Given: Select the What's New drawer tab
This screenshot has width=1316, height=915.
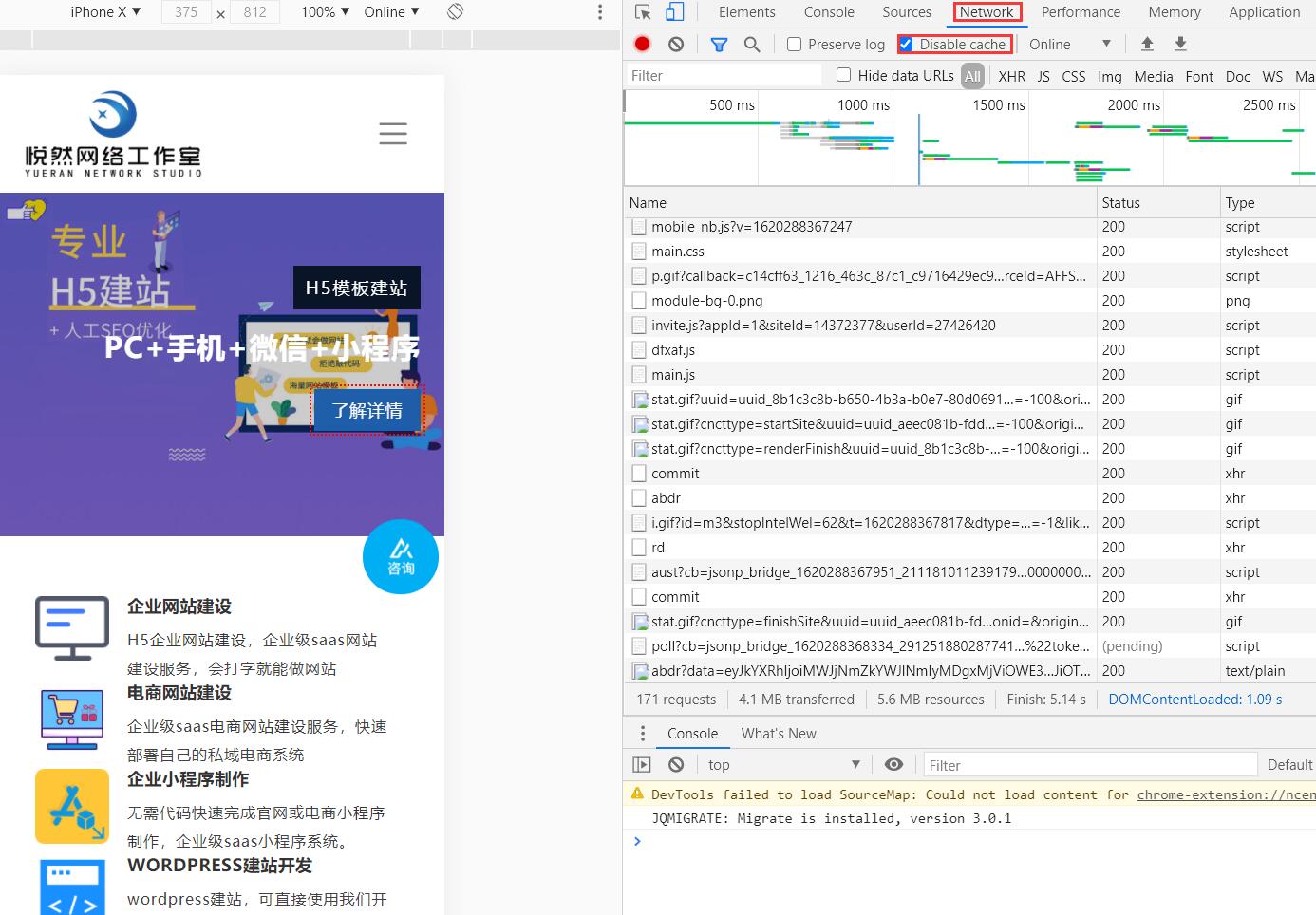Looking at the screenshot, I should [779, 733].
